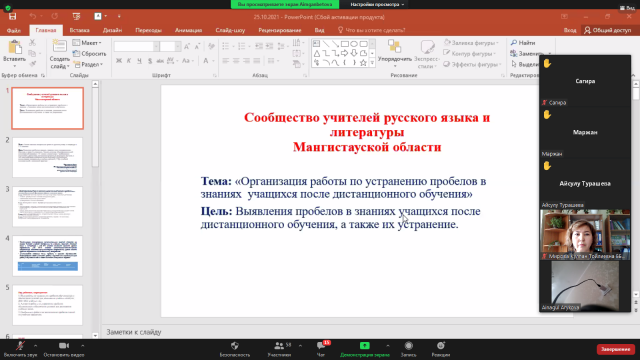The image size is (640, 360).
Task: Switch to the Design (Дизайн) tab
Action: (x=112, y=30)
